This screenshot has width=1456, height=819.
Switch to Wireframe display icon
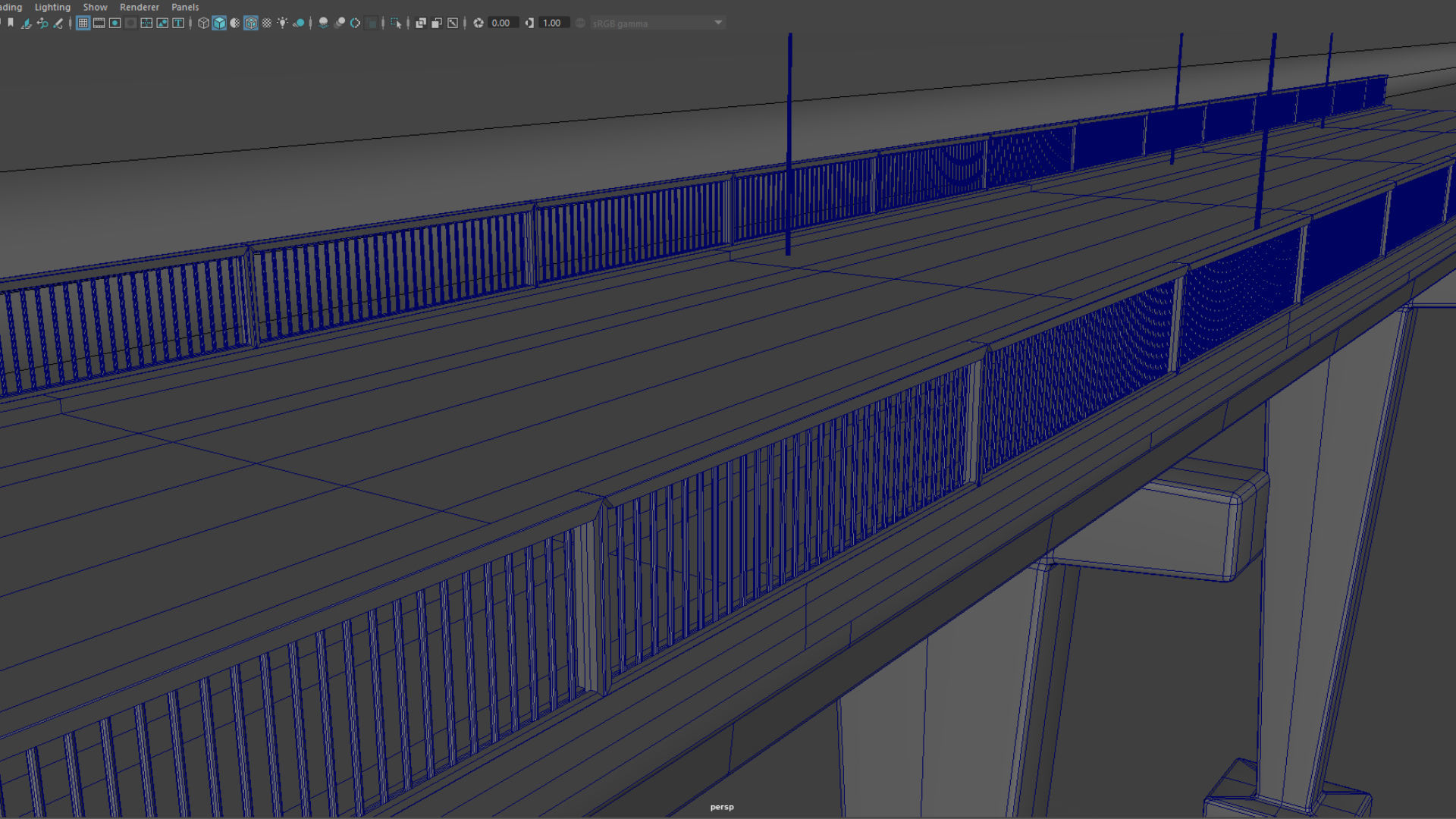pyautogui.click(x=203, y=23)
